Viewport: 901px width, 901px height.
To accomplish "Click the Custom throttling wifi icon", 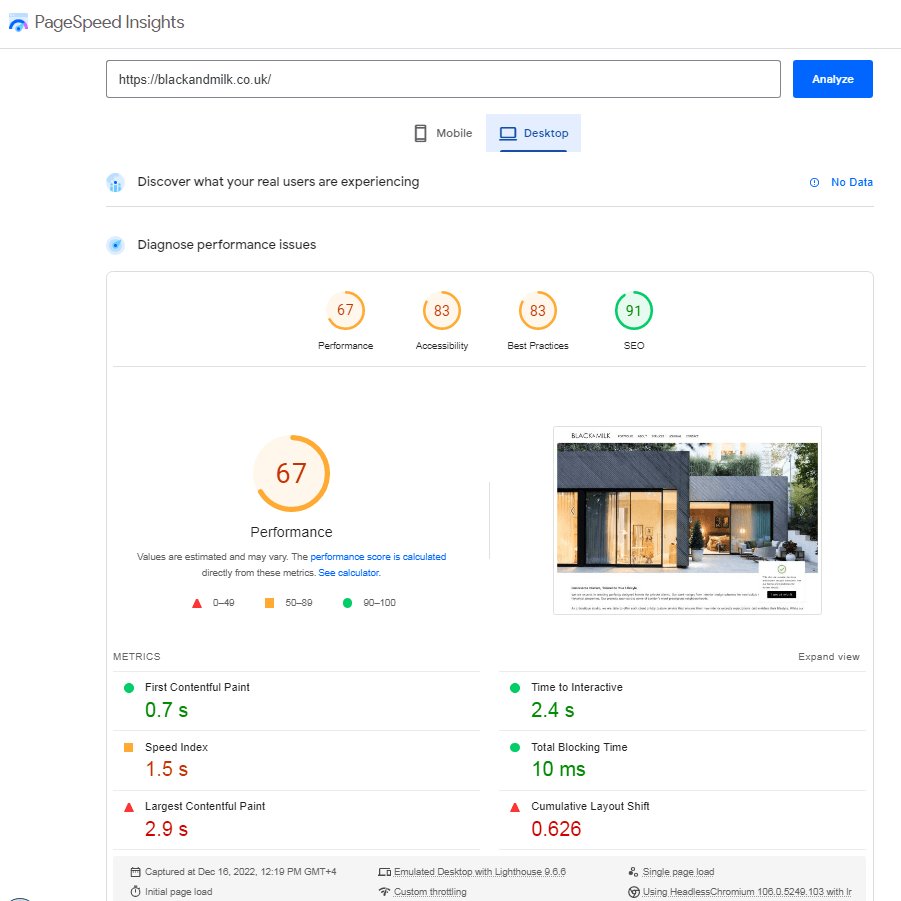I will [x=384, y=891].
